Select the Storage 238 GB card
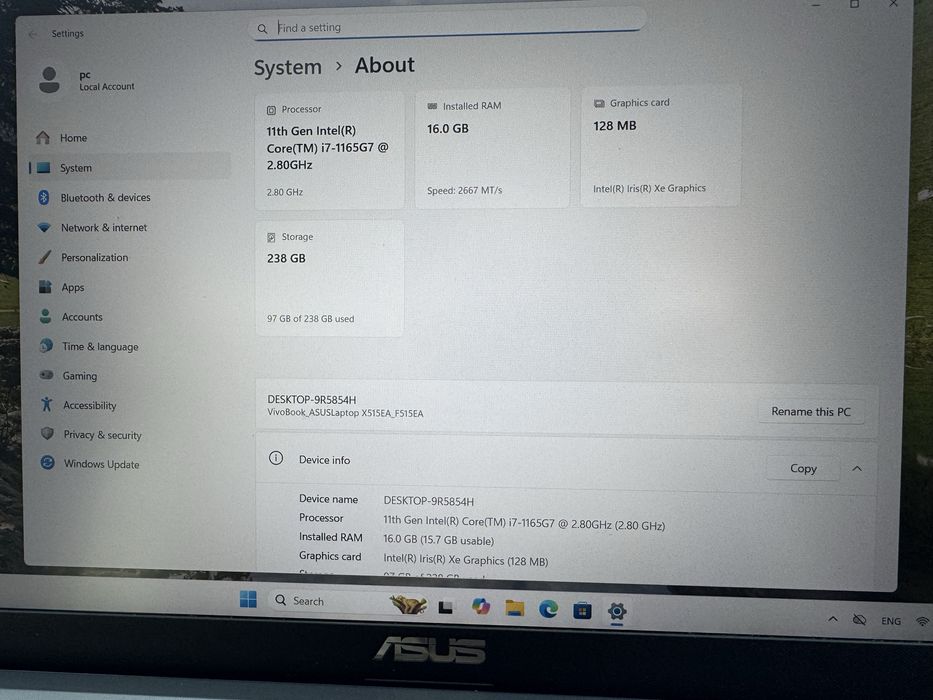 point(330,278)
